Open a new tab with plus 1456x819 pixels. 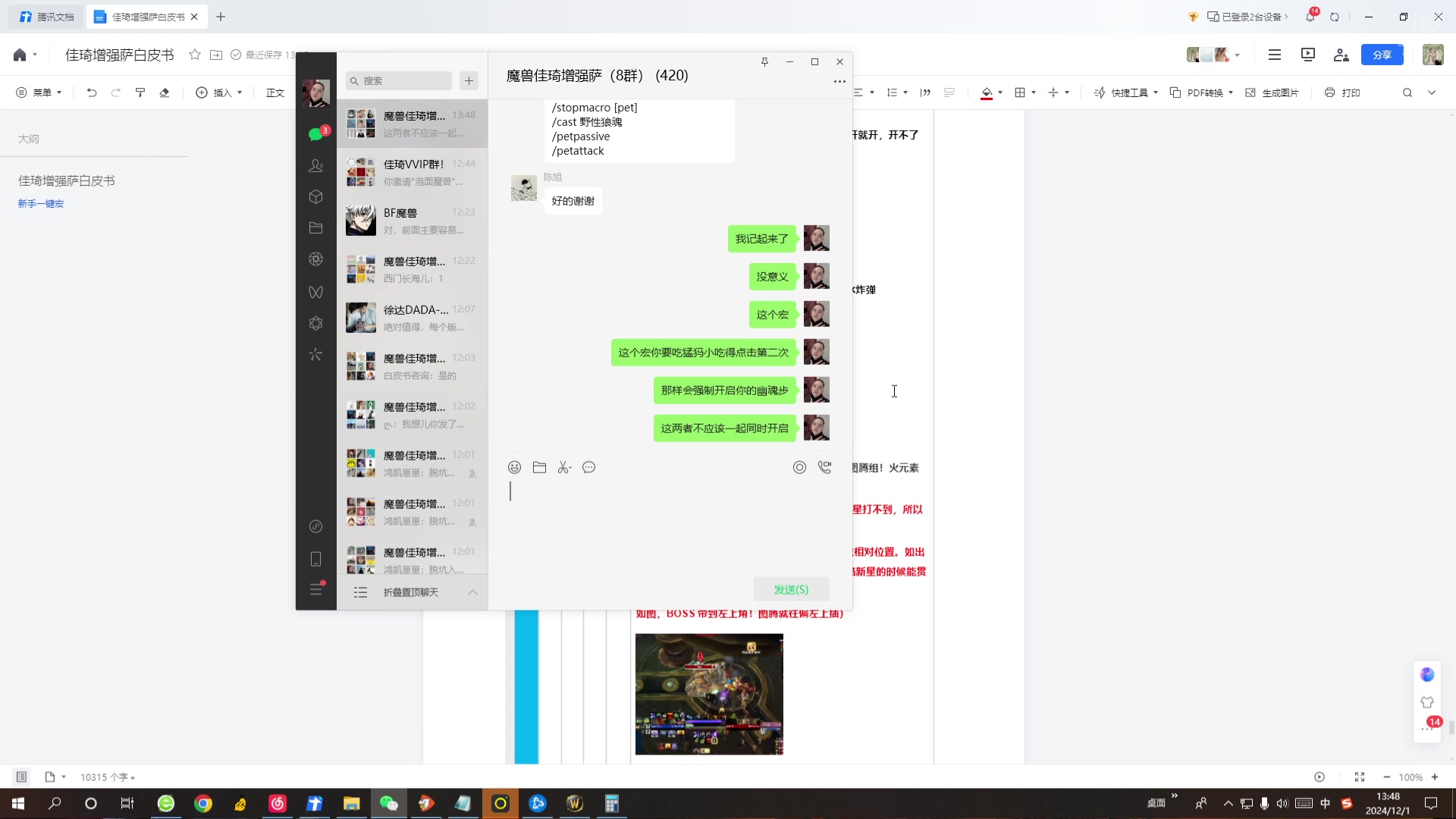click(221, 17)
